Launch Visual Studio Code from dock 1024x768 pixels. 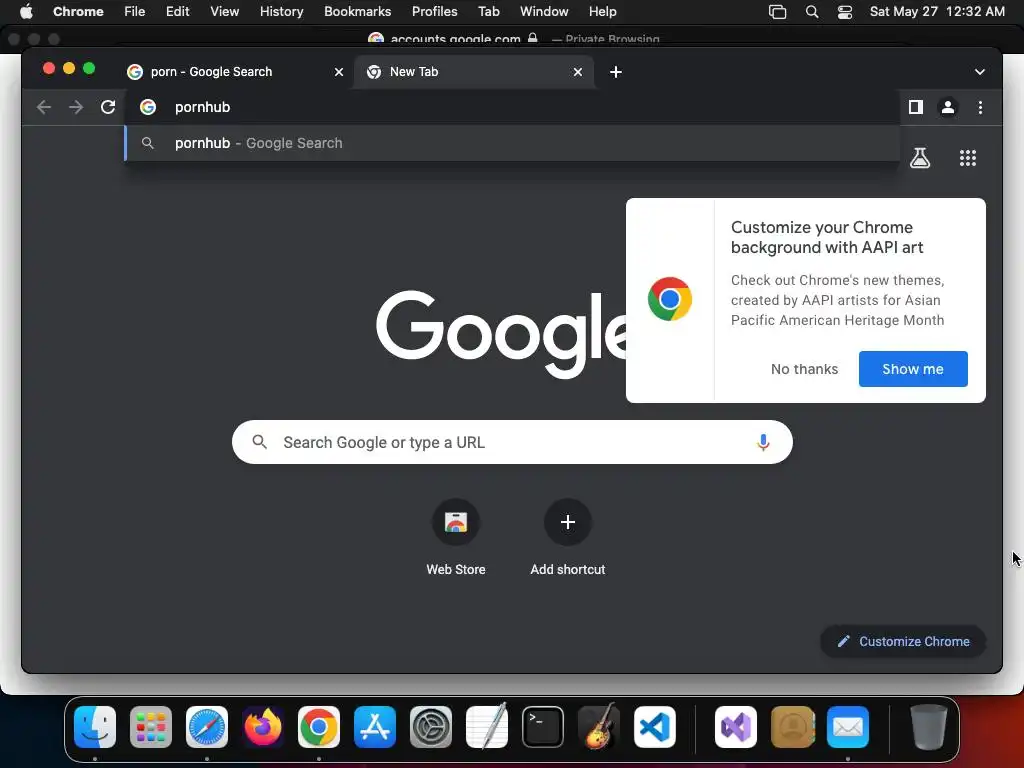tap(654, 727)
